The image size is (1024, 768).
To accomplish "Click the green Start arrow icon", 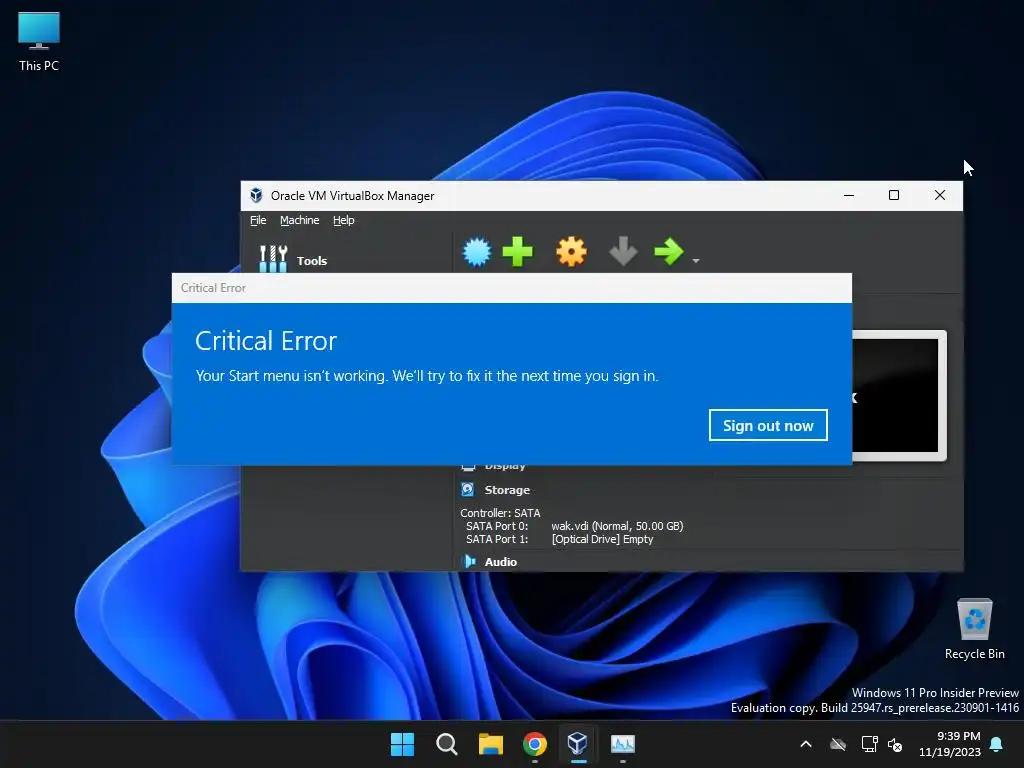I will pyautogui.click(x=669, y=252).
